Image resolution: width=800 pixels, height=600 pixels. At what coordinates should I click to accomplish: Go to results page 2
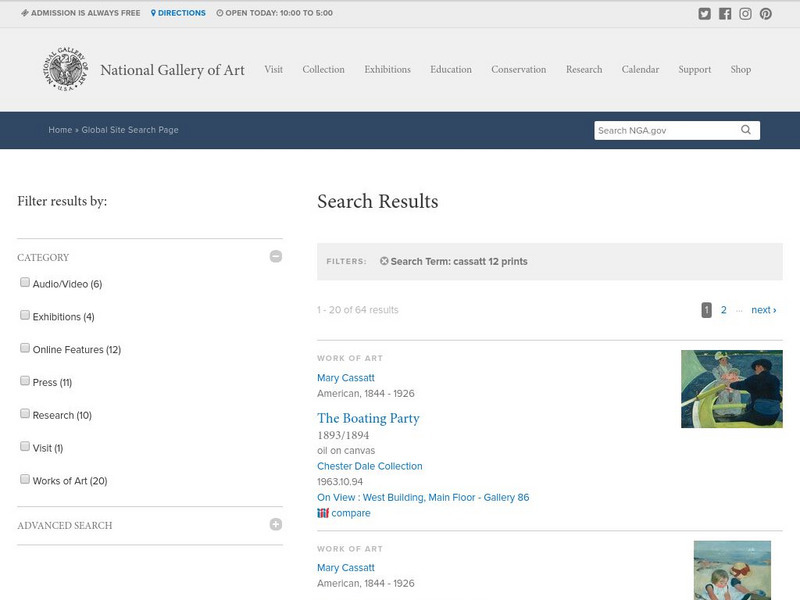pos(723,310)
